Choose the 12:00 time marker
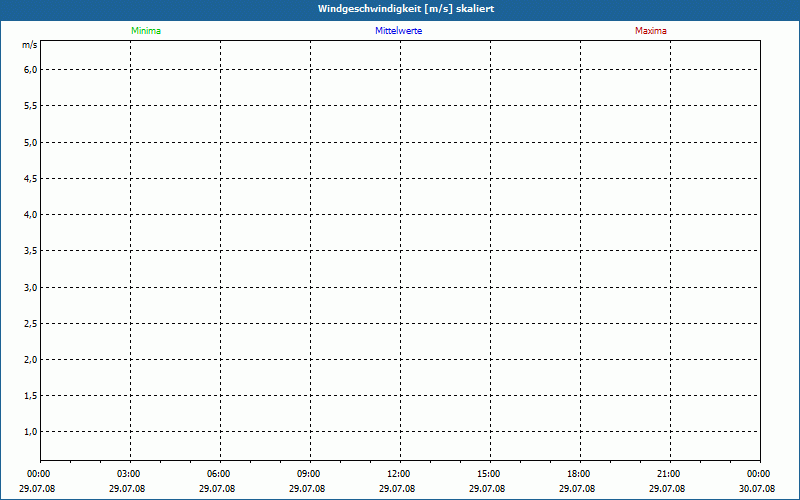 (398, 474)
